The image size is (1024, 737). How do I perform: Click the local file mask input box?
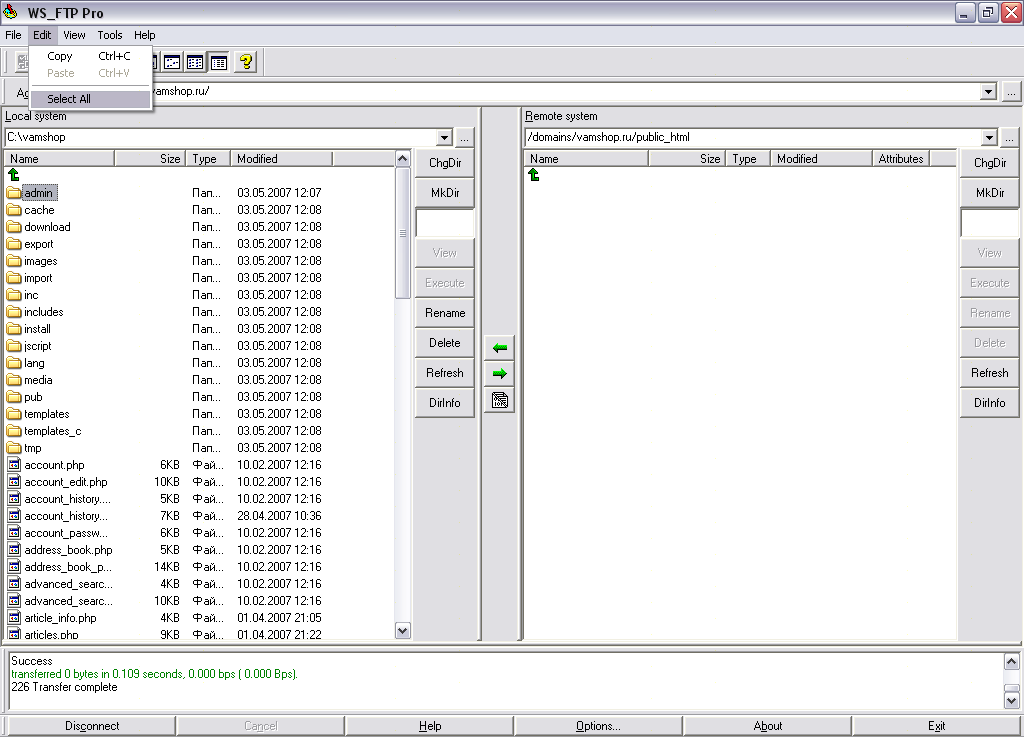[445, 223]
